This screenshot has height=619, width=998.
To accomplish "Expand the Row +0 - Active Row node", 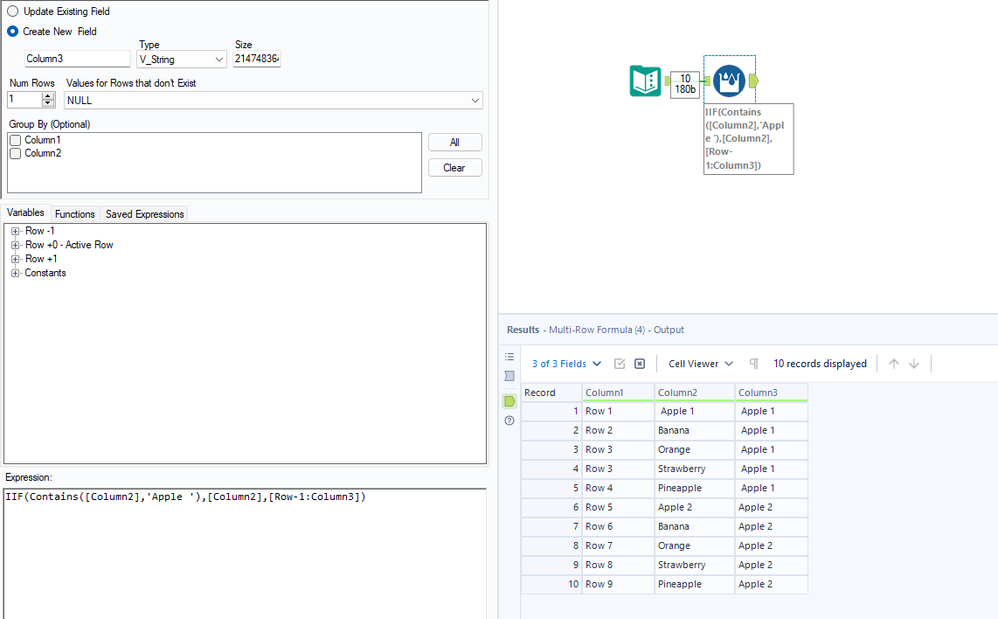I will point(15,245).
